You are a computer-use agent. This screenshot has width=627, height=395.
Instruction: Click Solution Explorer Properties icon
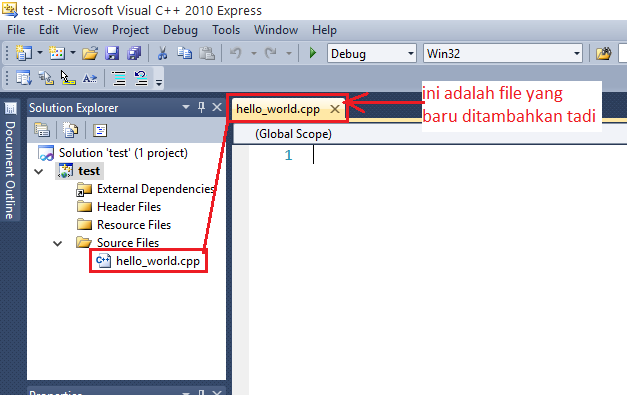[42, 130]
